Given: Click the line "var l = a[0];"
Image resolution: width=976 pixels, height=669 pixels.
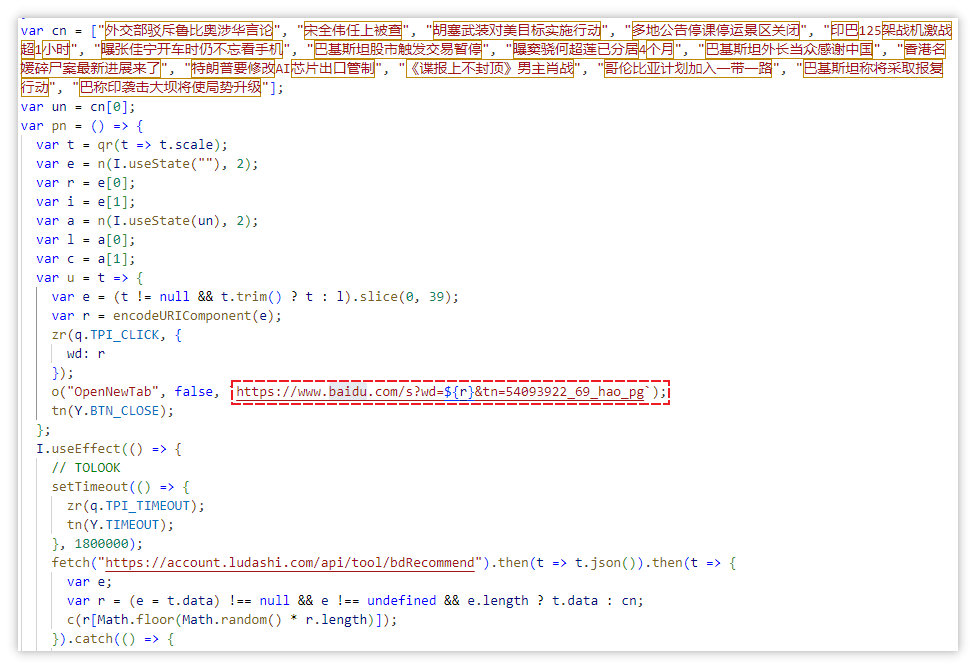Looking at the screenshot, I should (85, 240).
